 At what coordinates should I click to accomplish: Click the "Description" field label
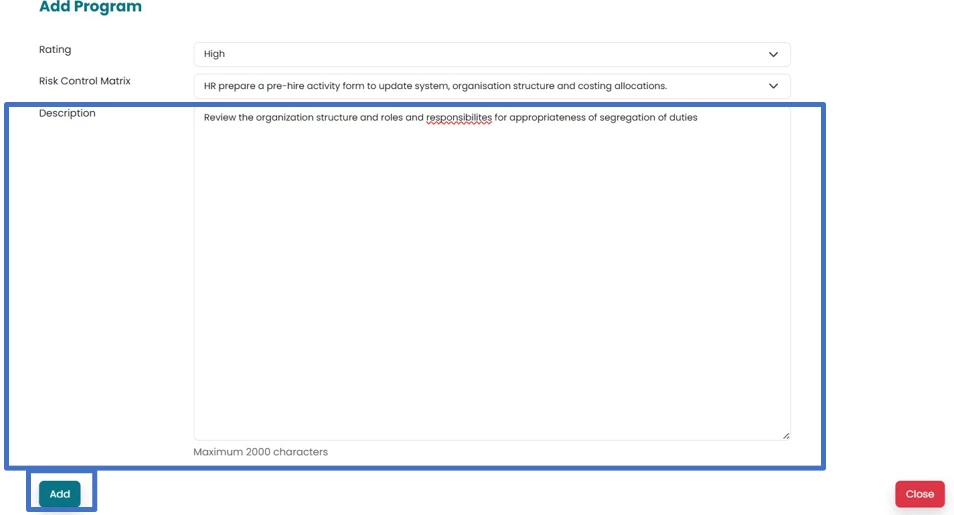point(67,113)
